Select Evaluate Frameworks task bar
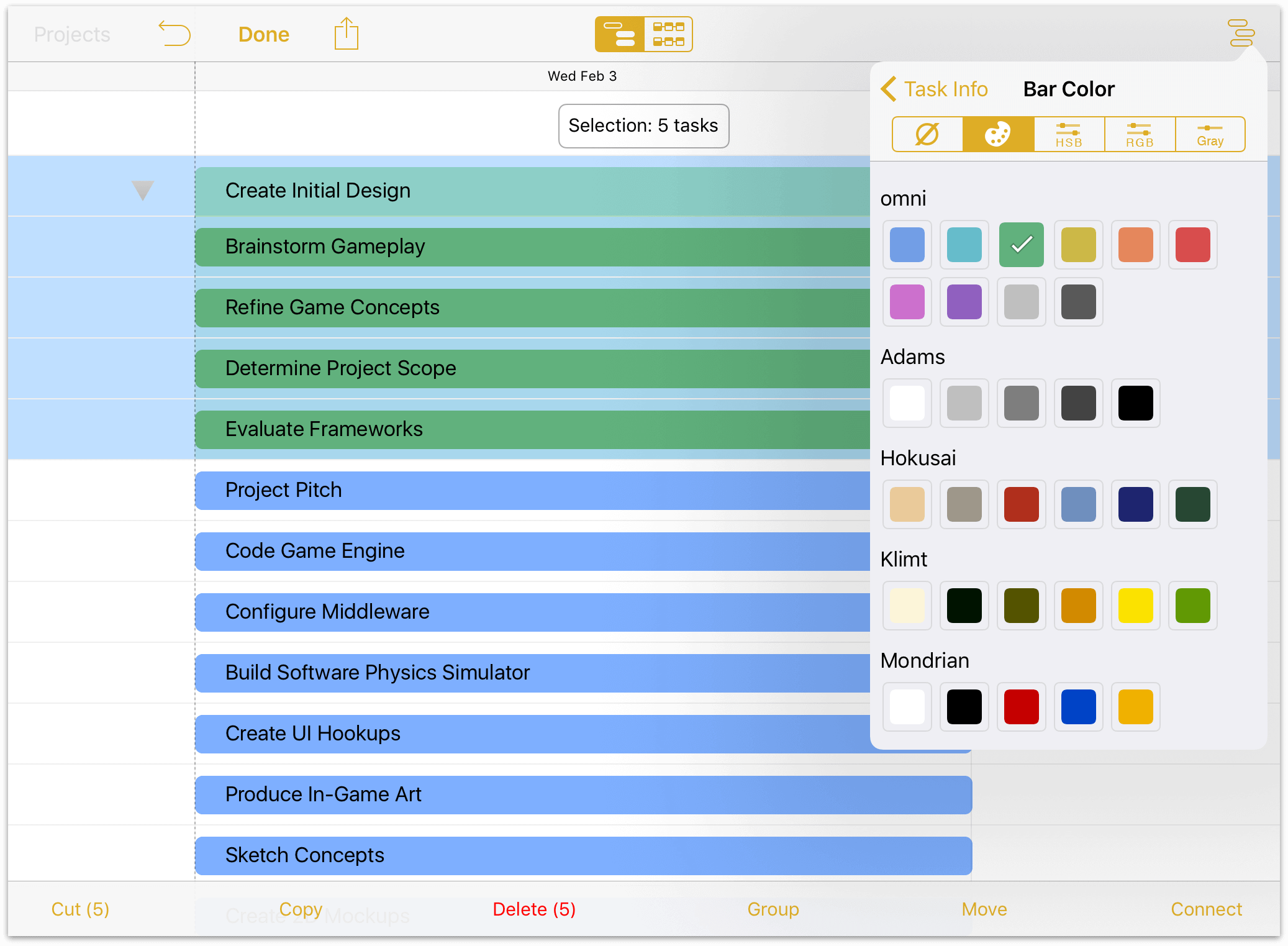The width and height of the screenshot is (1288, 946). coord(533,429)
